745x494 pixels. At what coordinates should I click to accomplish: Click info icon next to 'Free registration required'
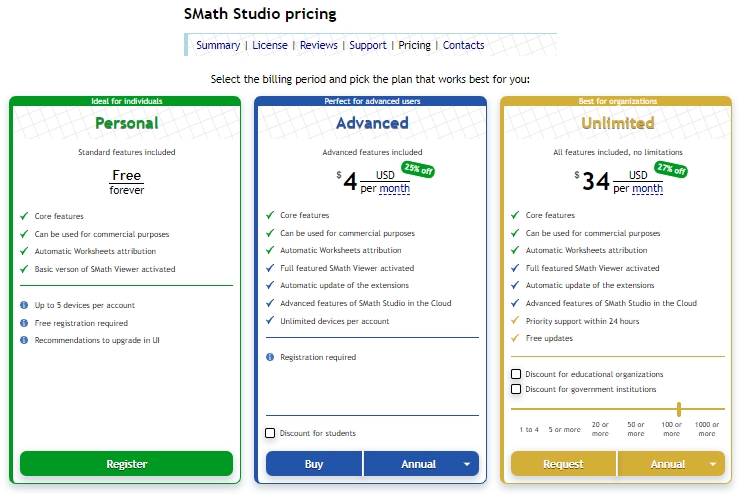(24, 323)
